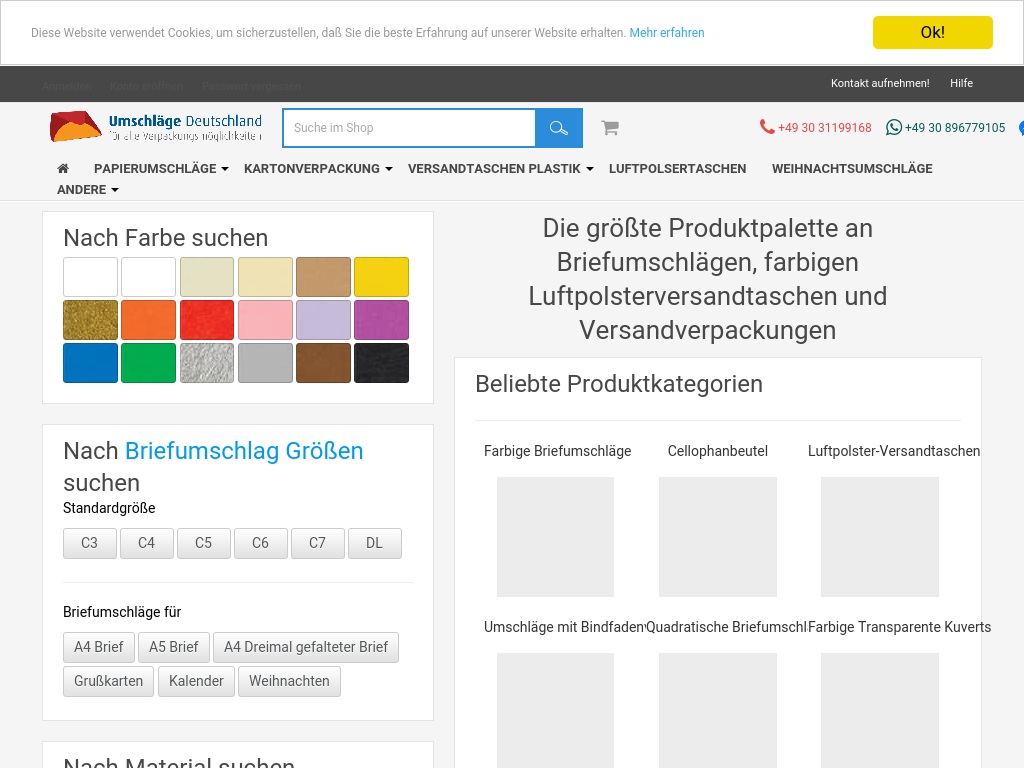The width and height of the screenshot is (1024, 768).
Task: Go to Luftpolsertaschen menu item
Action: click(x=677, y=169)
